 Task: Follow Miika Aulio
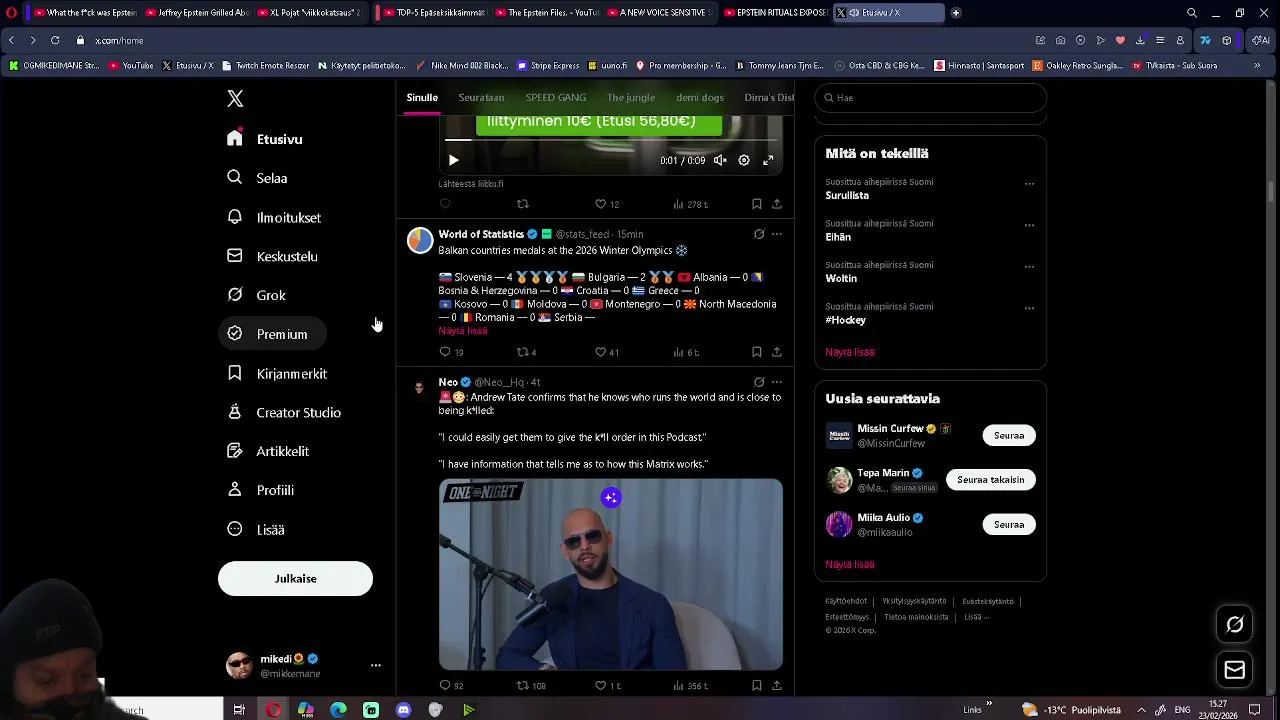click(1009, 524)
